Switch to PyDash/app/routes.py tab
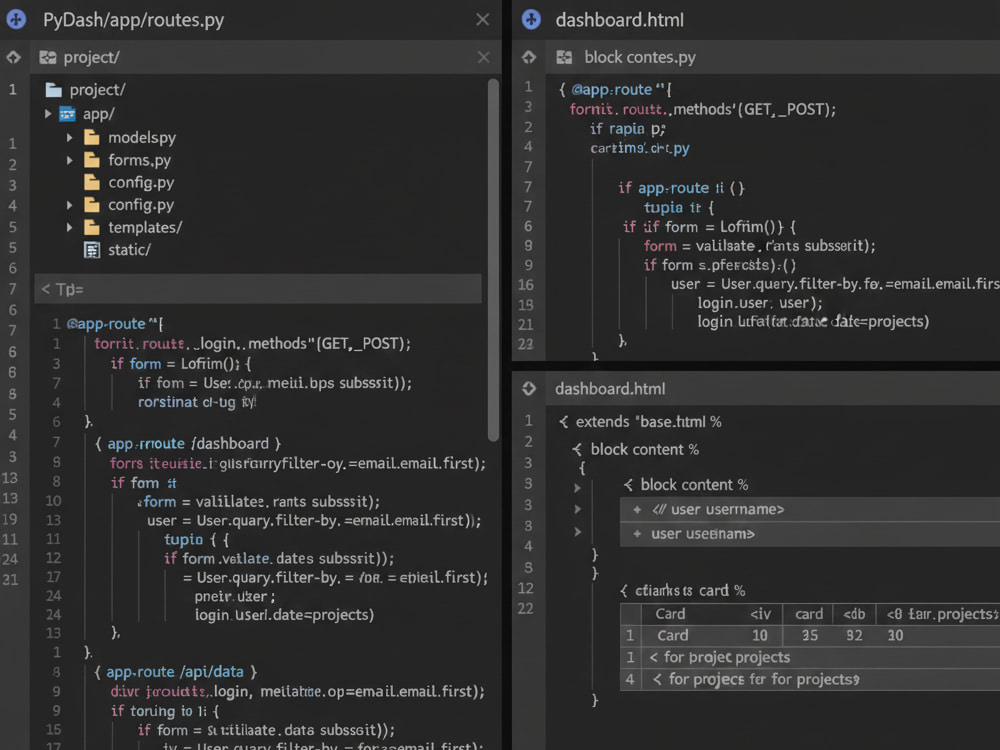The height and width of the screenshot is (750, 1000). click(x=133, y=20)
